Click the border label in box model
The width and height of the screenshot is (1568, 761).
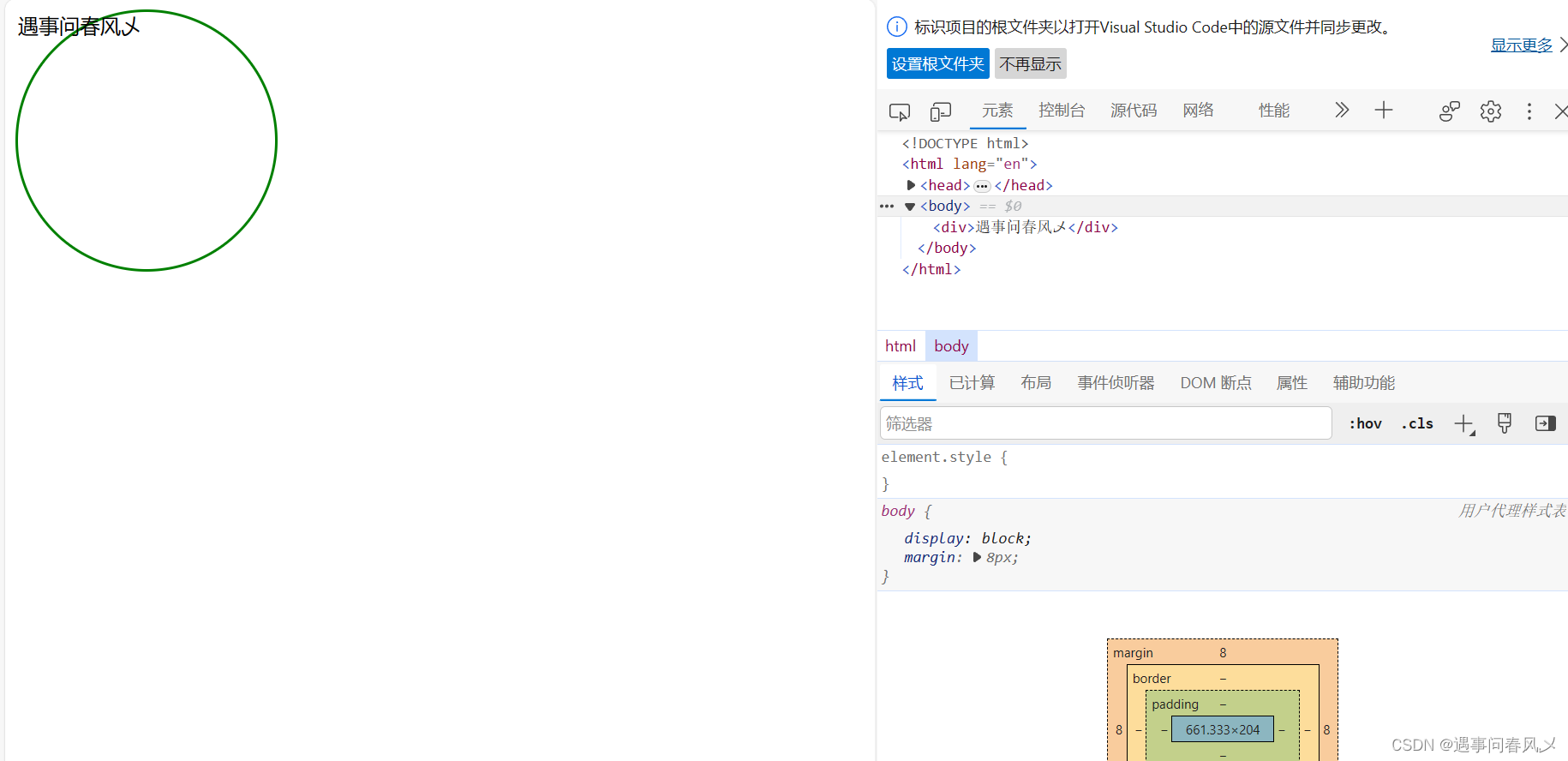(1152, 679)
